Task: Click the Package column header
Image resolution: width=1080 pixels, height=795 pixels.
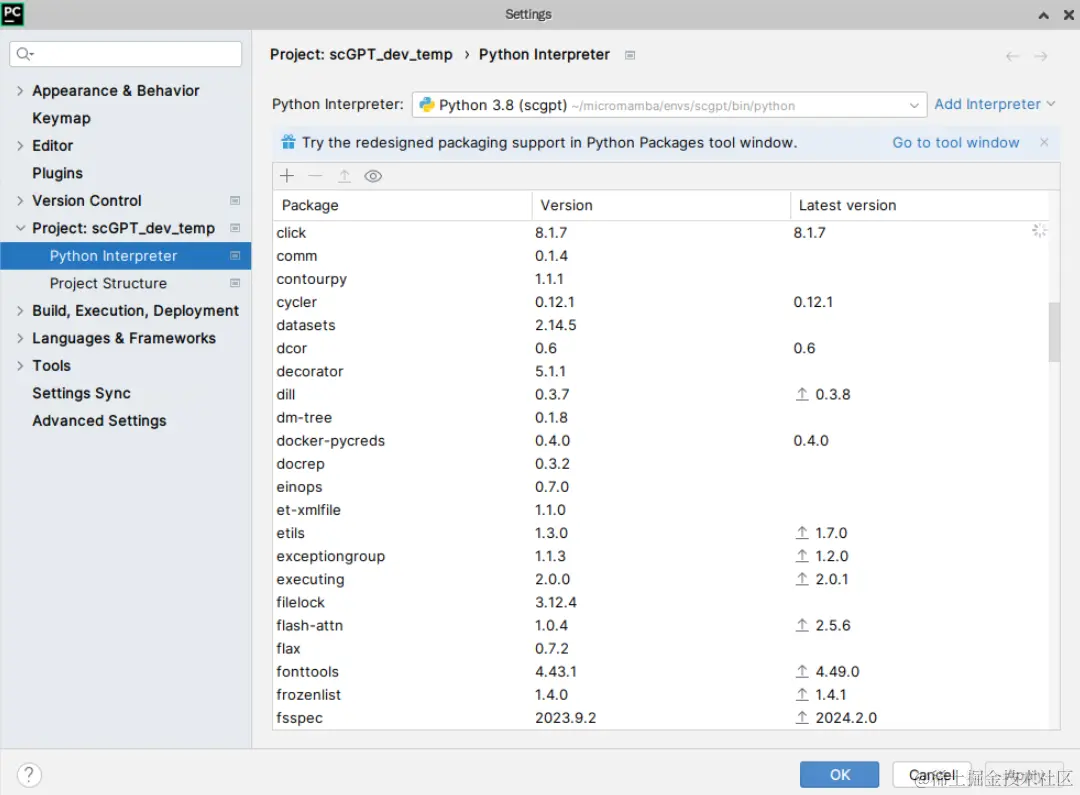Action: point(402,205)
